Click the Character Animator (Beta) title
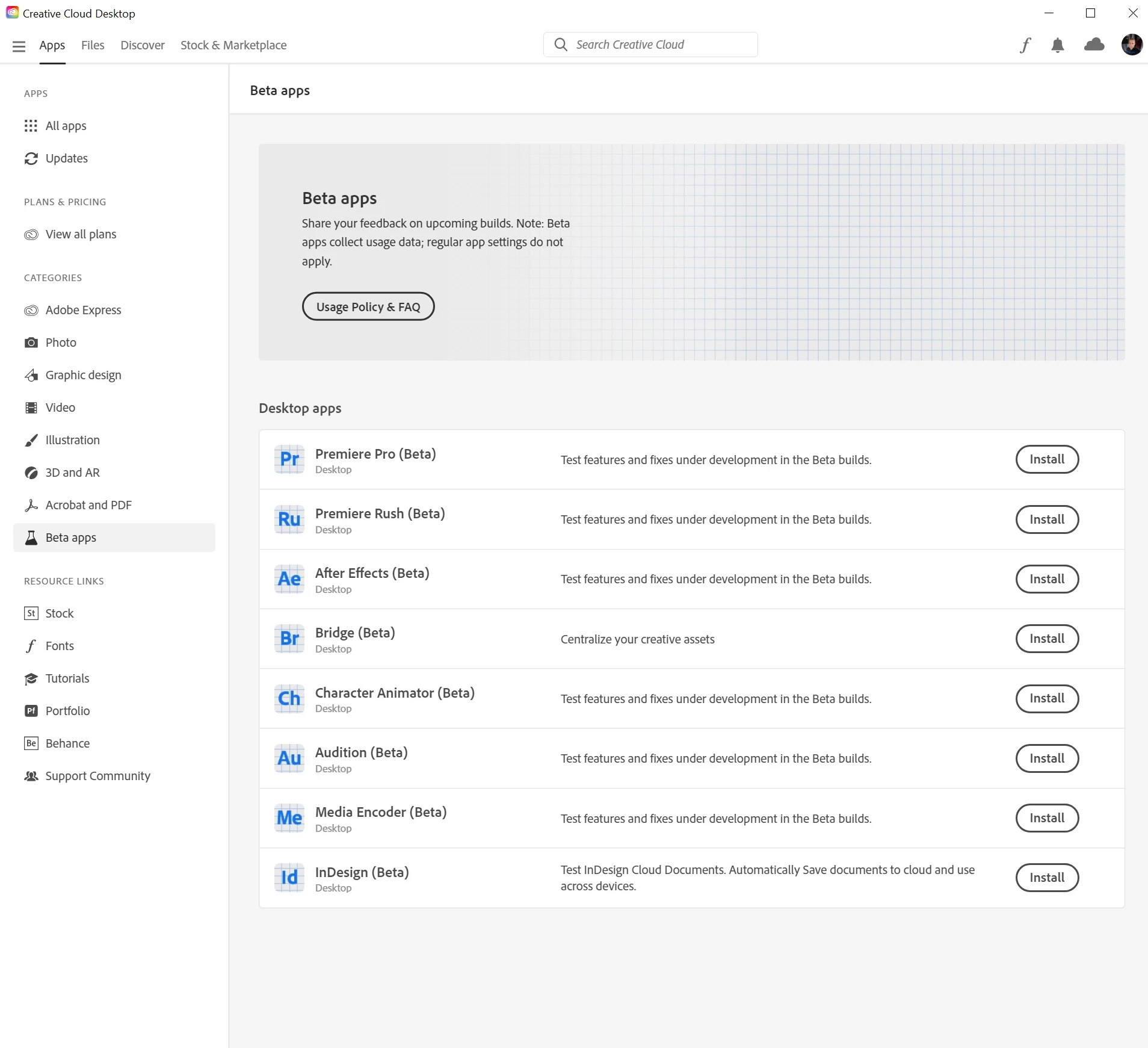1148x1048 pixels. [x=395, y=693]
